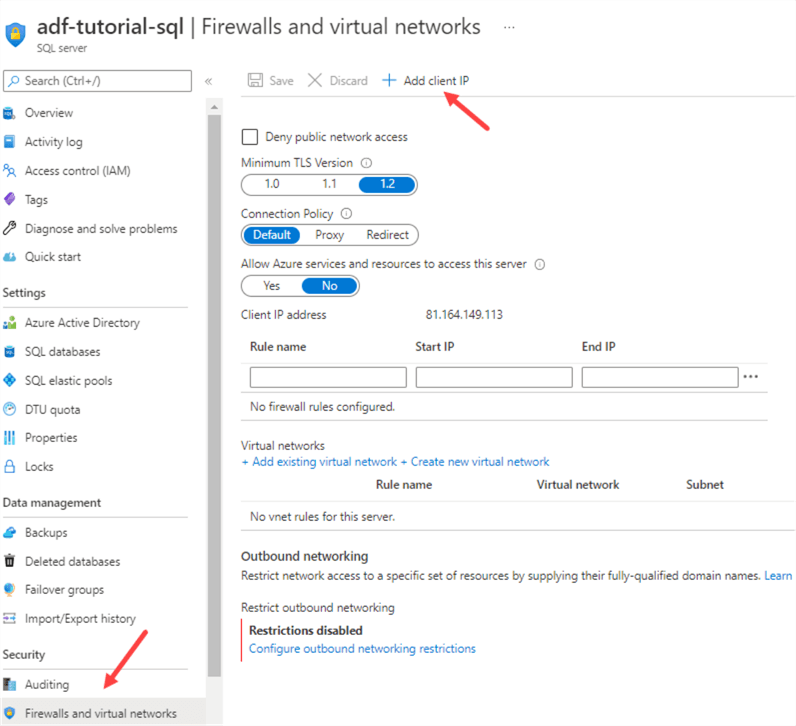Click the Discard button label
Screen dimensions: 796x726
tap(348, 81)
